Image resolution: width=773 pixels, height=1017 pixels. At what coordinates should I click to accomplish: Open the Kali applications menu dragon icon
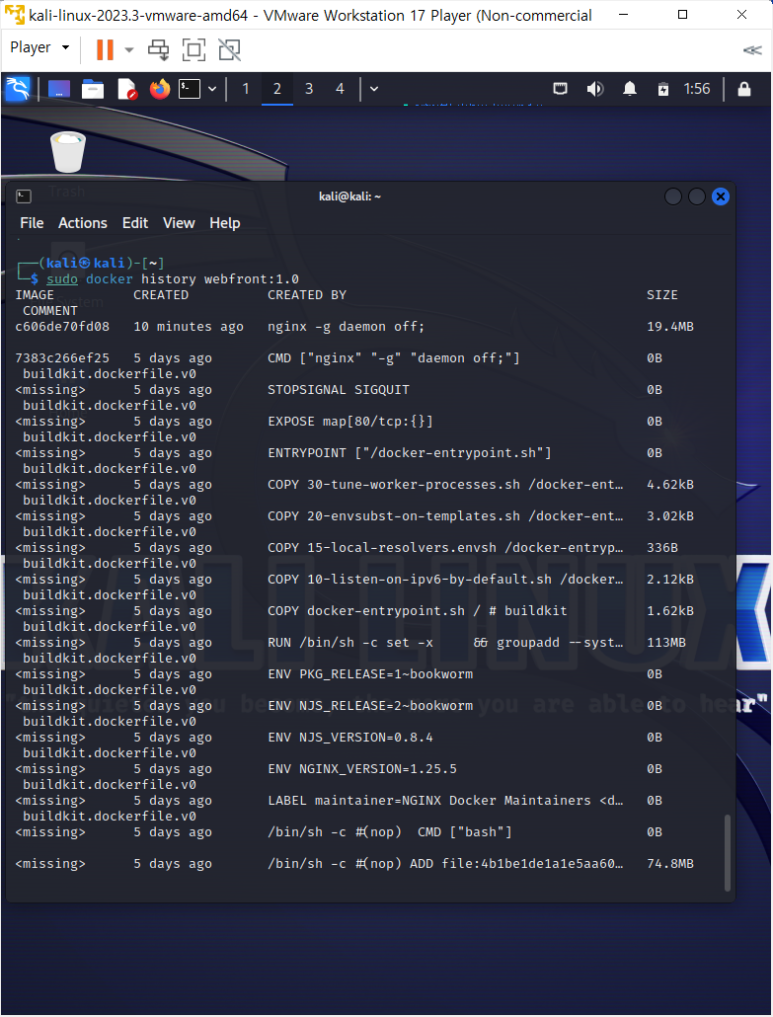[18, 89]
